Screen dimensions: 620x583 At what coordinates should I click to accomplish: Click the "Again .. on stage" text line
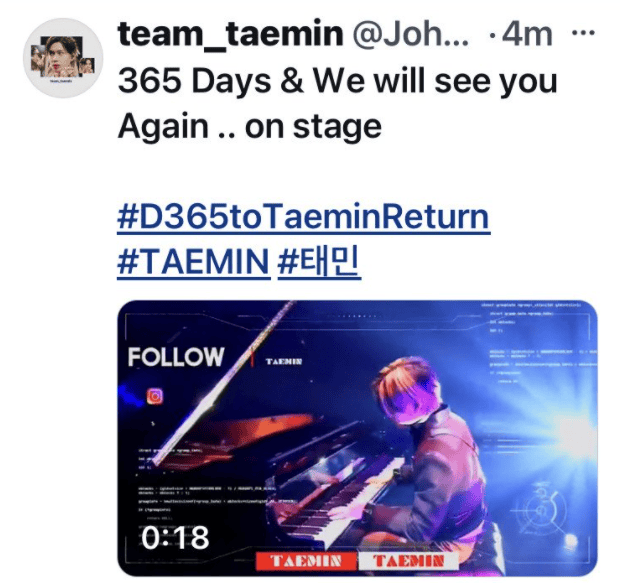(x=250, y=127)
